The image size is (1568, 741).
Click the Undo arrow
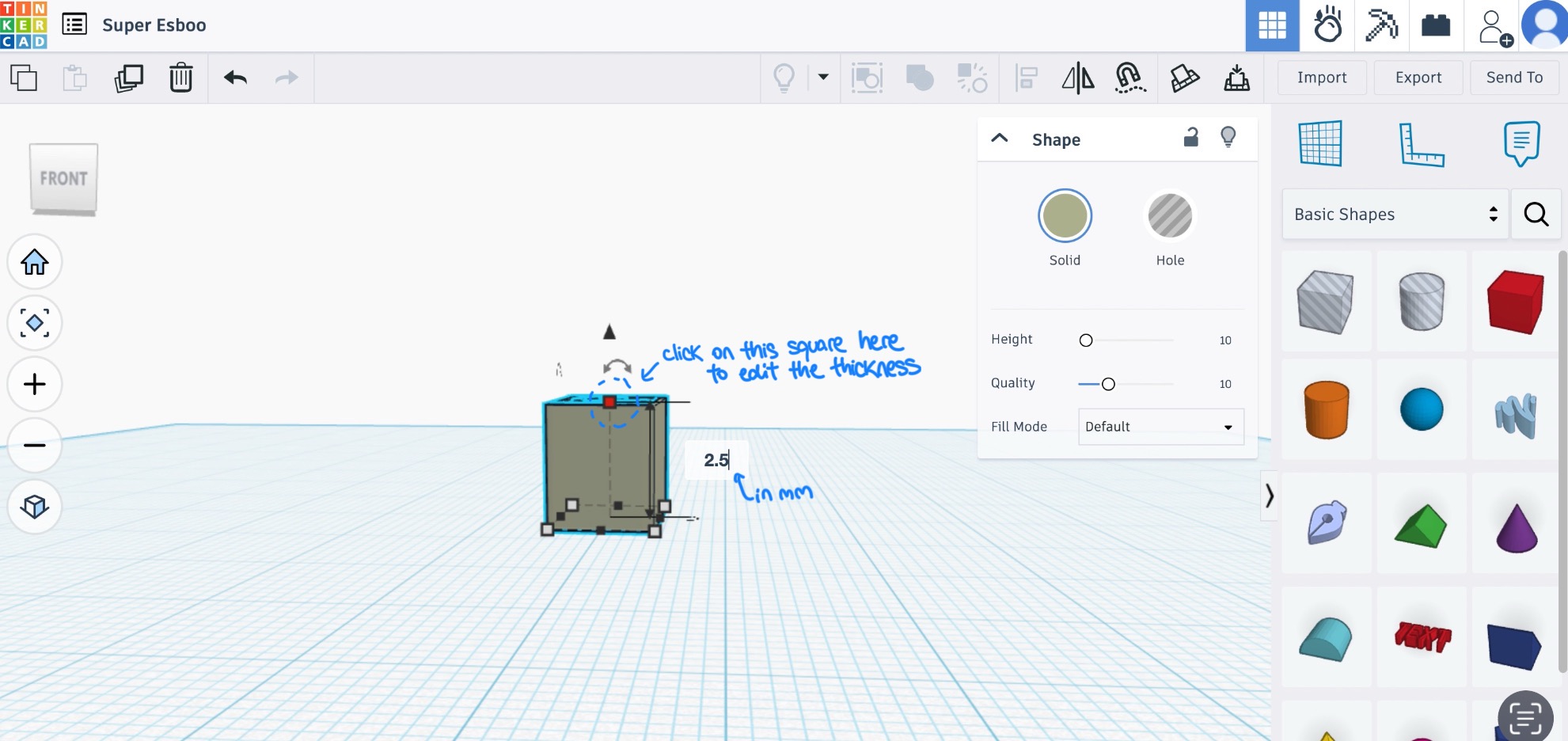click(x=235, y=78)
